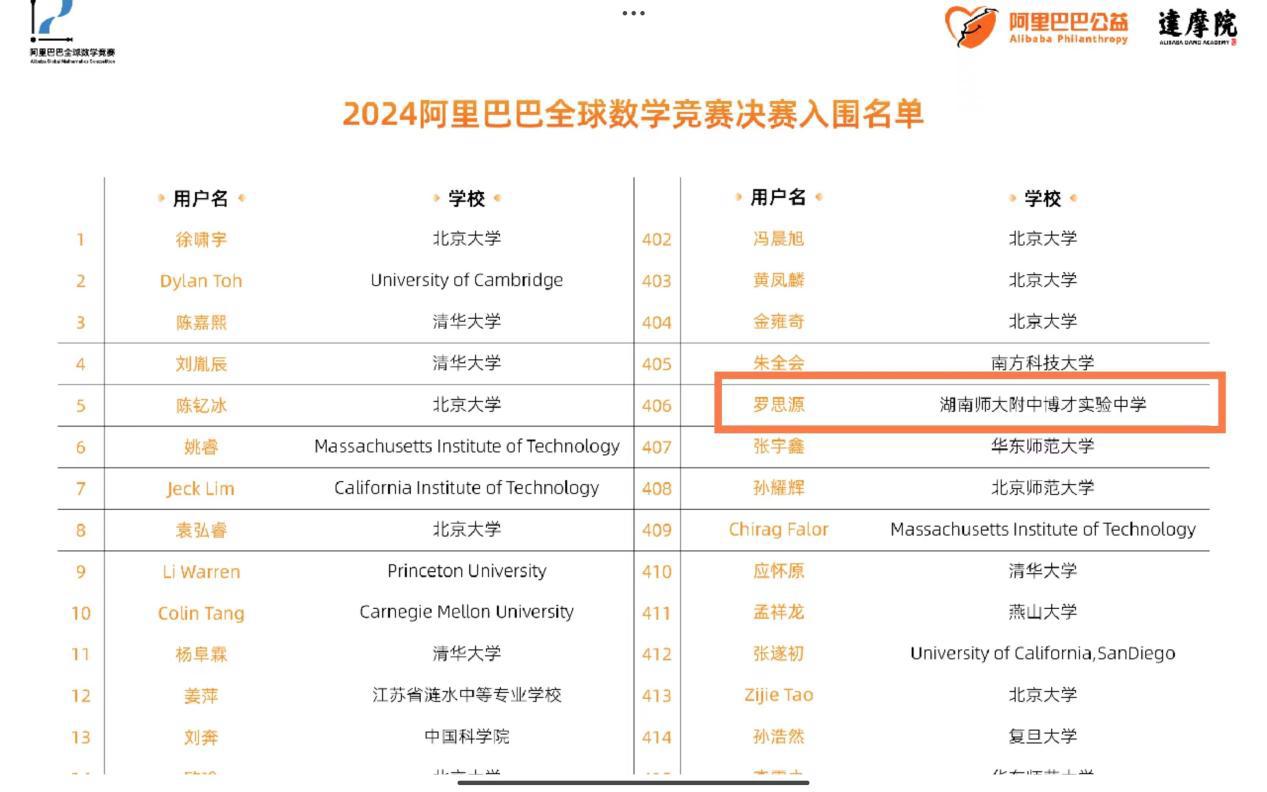Click the right 学校 column header
This screenshot has height=792, width=1267.
pyautogui.click(x=1042, y=198)
